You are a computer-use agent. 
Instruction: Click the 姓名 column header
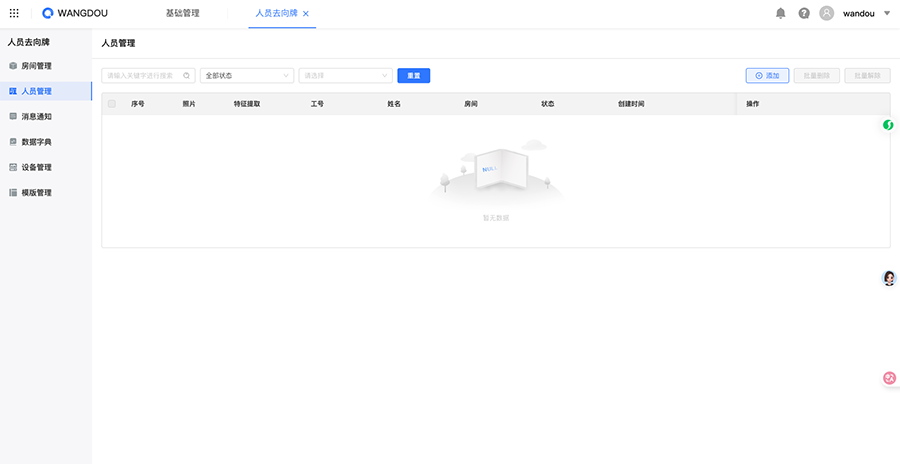point(394,104)
